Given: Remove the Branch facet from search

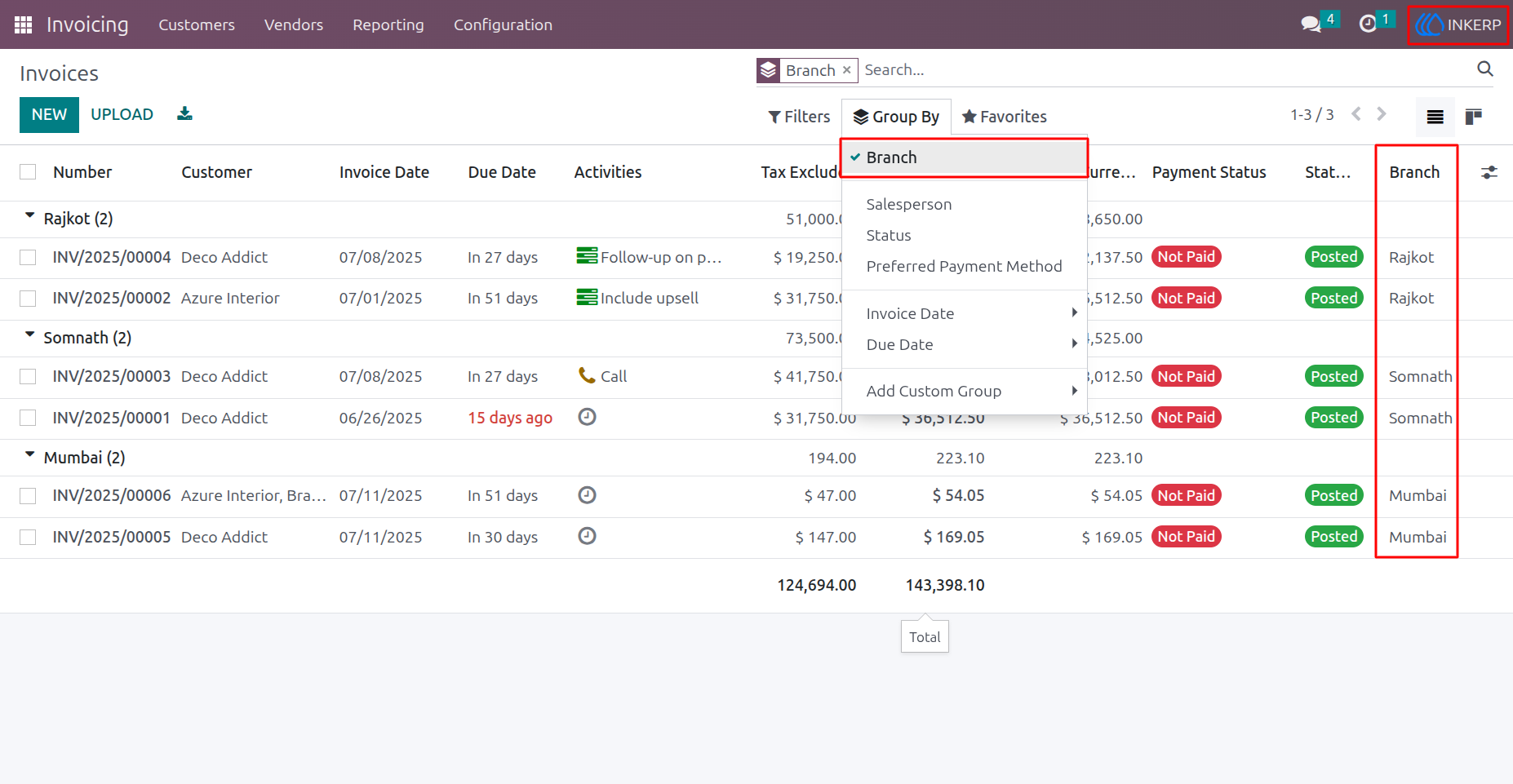Looking at the screenshot, I should (x=847, y=70).
